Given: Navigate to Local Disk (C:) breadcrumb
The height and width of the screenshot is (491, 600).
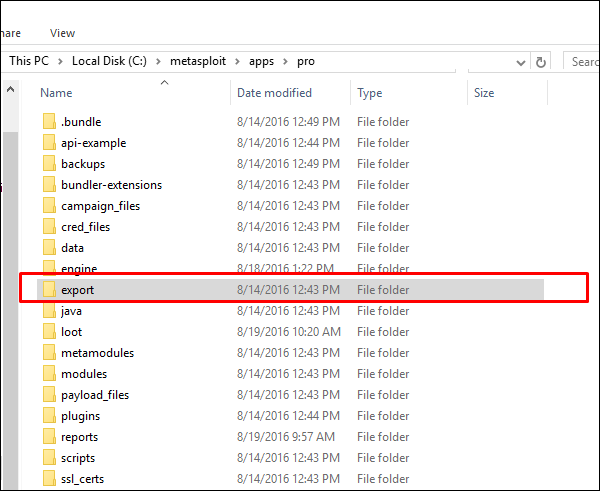Looking at the screenshot, I should tap(109, 61).
